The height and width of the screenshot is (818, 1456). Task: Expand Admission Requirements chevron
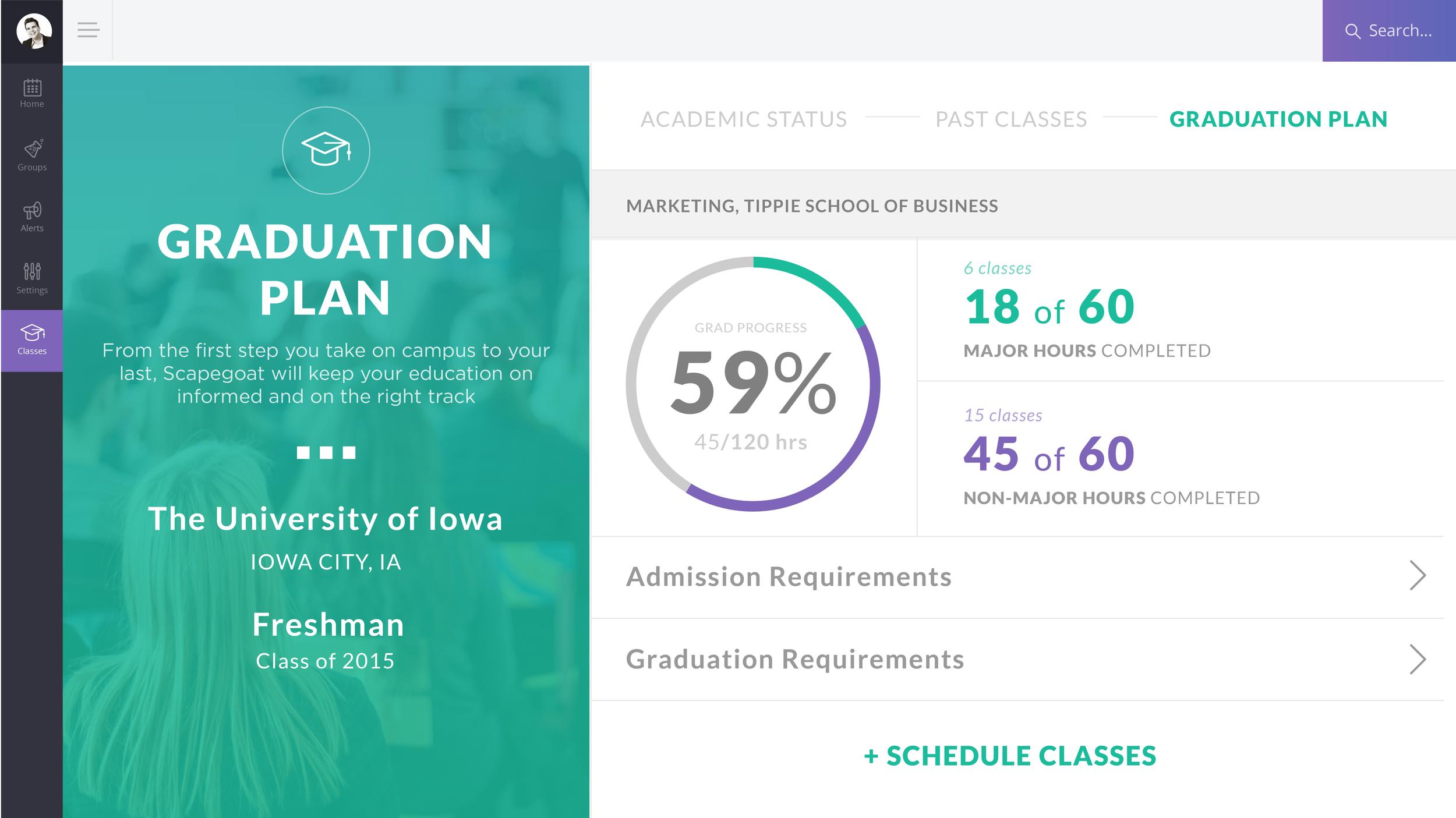click(1418, 576)
